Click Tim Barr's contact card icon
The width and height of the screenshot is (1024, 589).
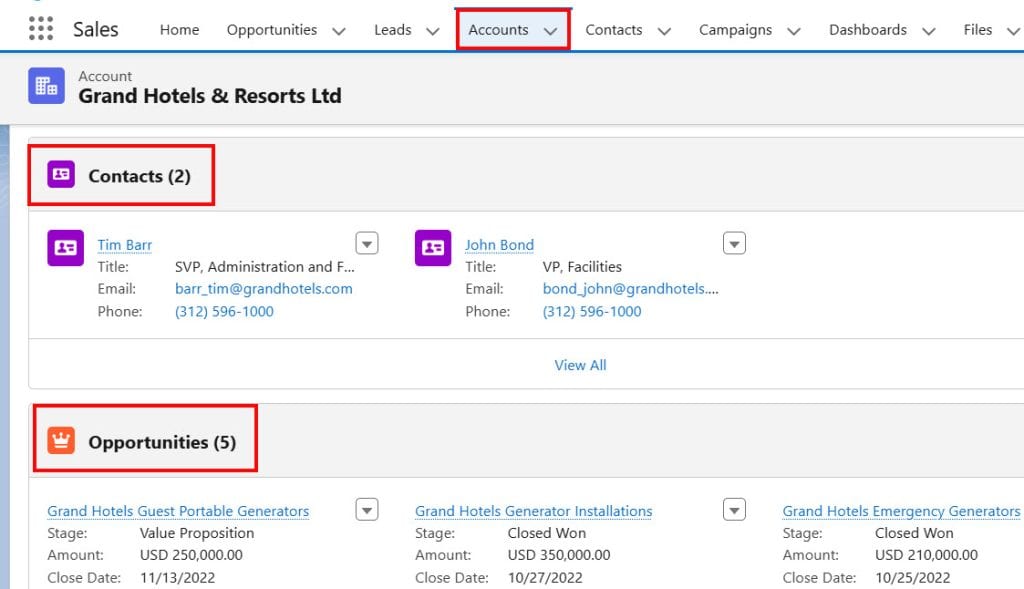65,248
